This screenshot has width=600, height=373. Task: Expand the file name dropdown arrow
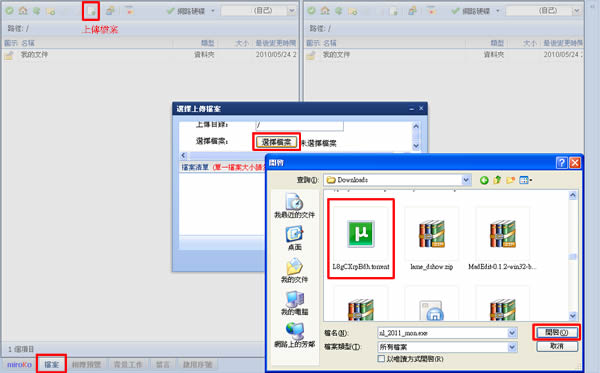pos(512,333)
